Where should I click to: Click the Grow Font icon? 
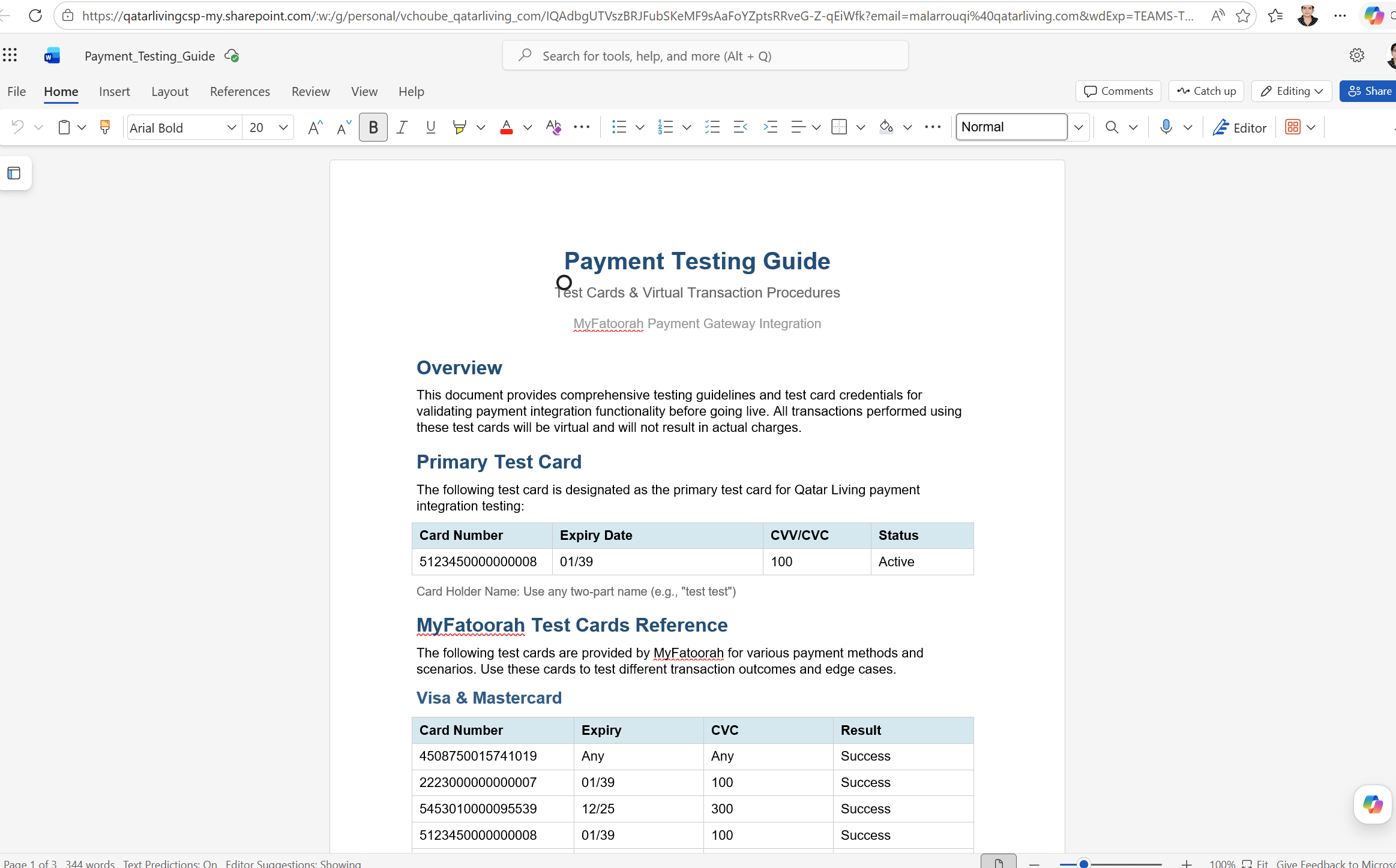click(315, 127)
